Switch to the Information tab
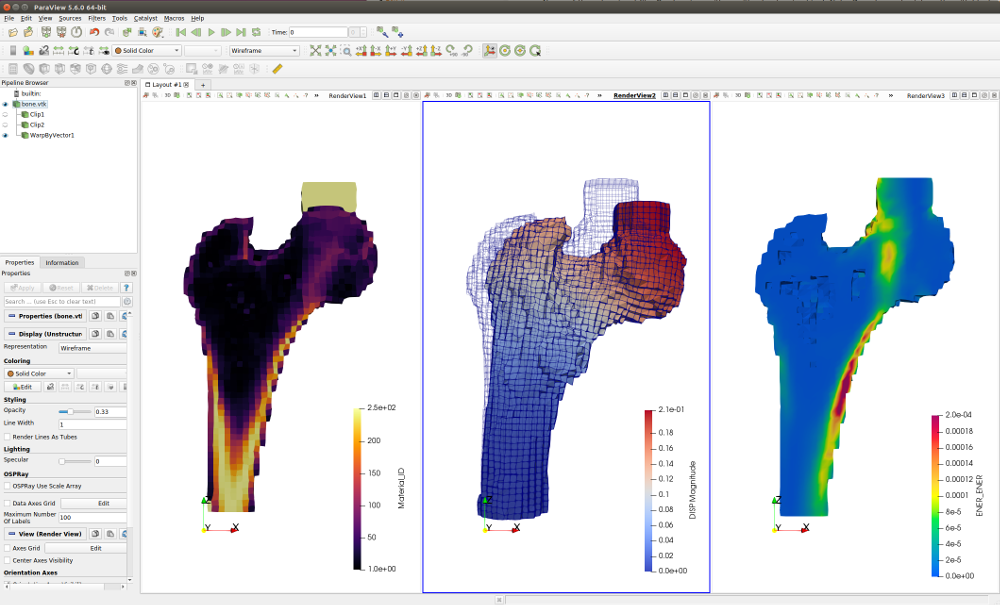Viewport: 1000px width, 605px height. pos(62,263)
